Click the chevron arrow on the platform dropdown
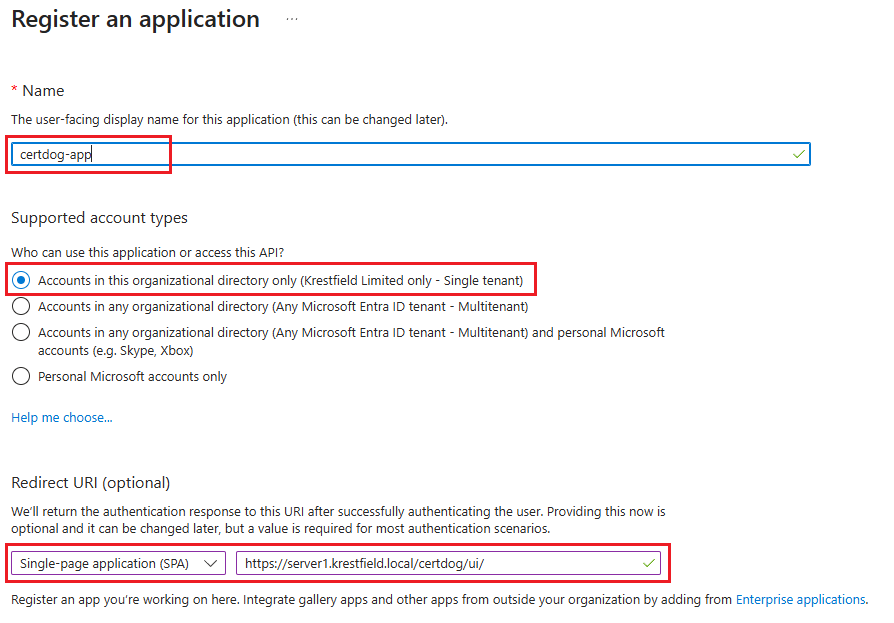This screenshot has width=894, height=623. (210, 563)
